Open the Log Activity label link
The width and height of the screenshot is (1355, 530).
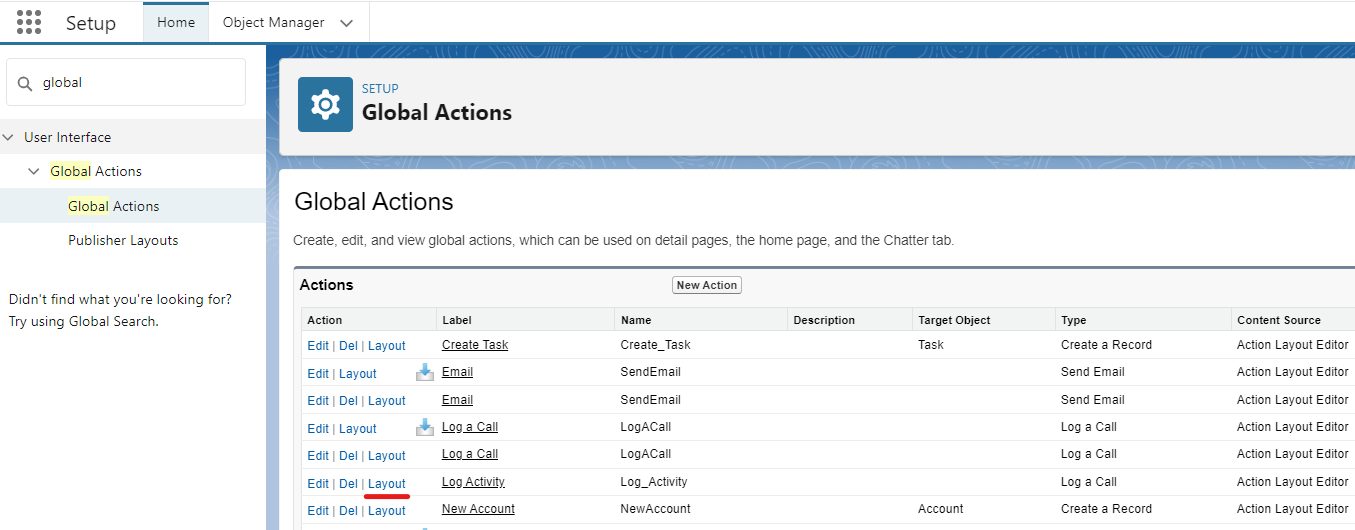pos(473,482)
